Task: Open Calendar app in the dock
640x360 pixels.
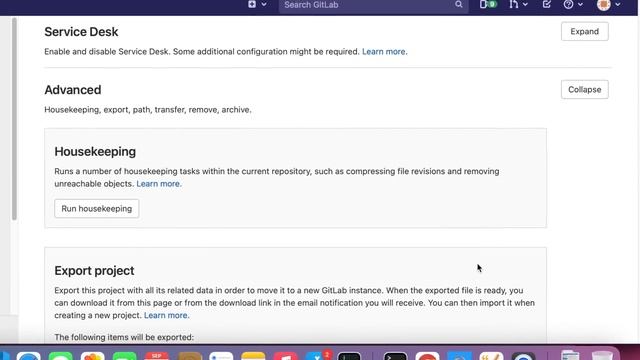Action: (156, 356)
